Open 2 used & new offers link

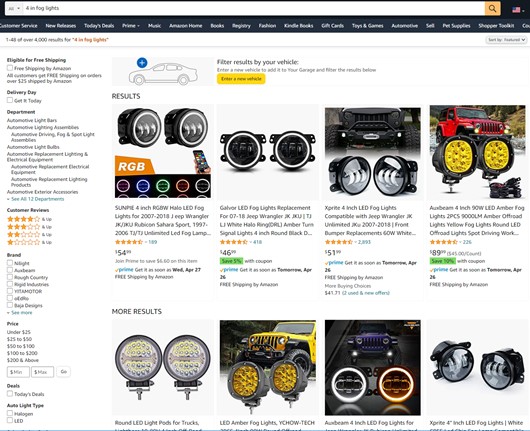coord(366,293)
